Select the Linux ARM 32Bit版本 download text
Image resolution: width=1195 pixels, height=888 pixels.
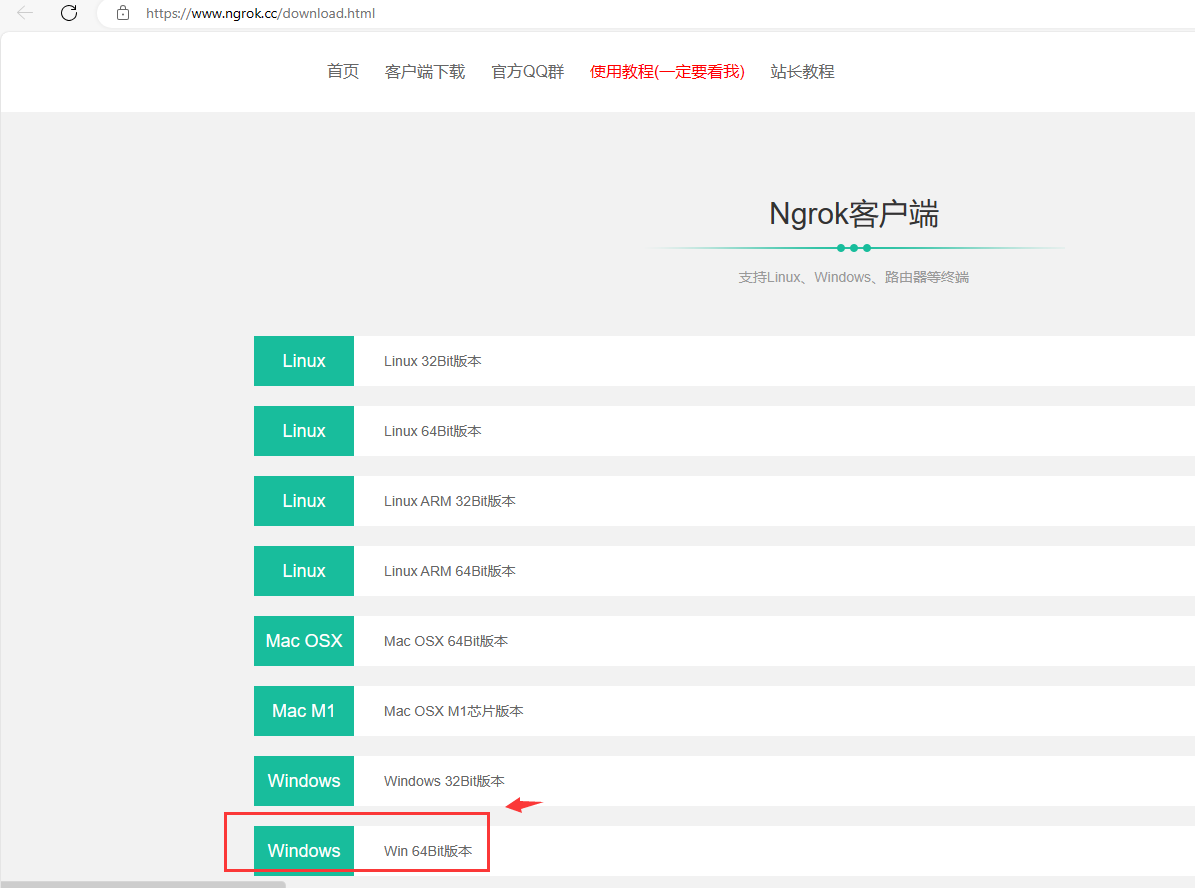(450, 502)
